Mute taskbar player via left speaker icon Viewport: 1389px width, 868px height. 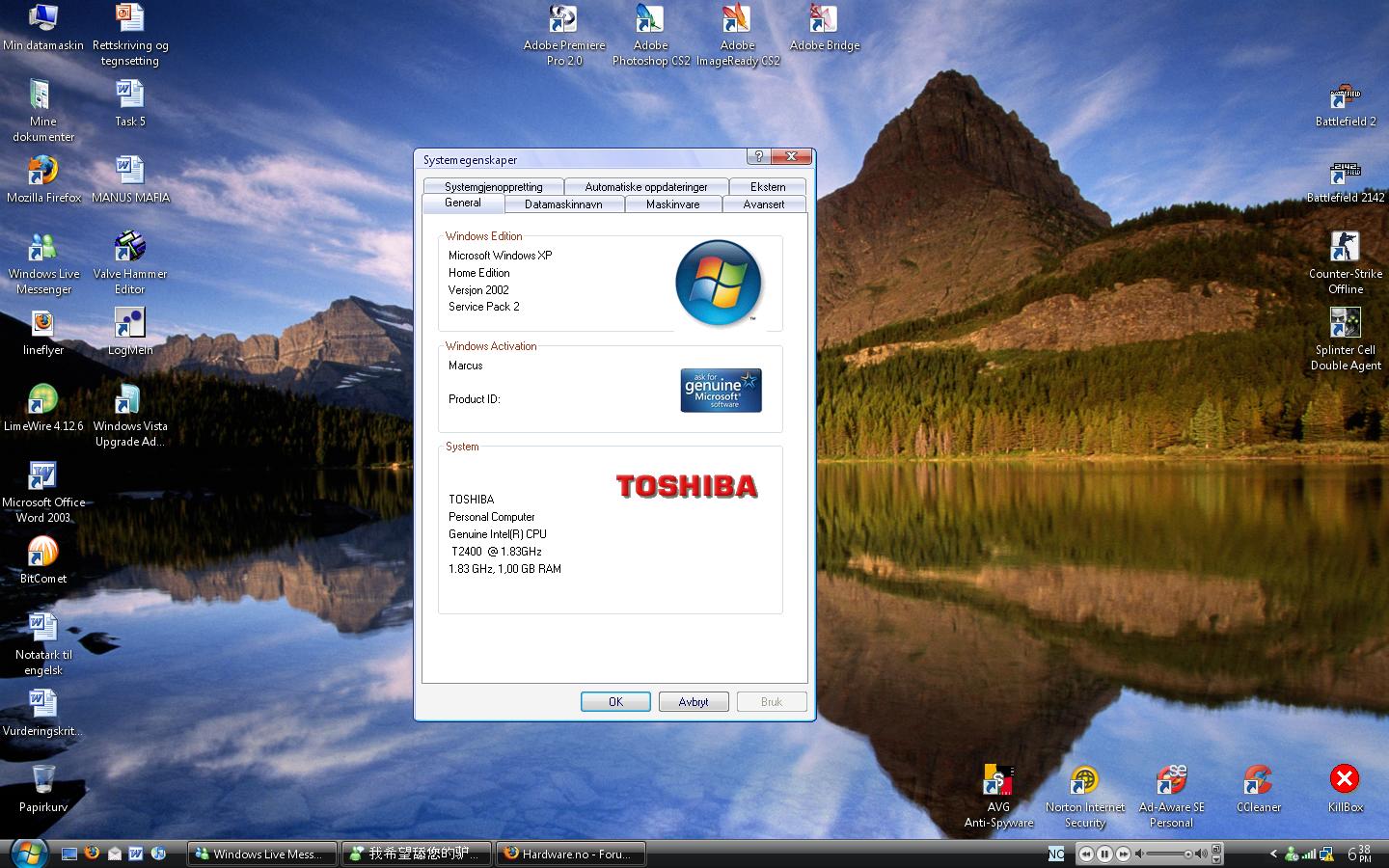point(1139,854)
